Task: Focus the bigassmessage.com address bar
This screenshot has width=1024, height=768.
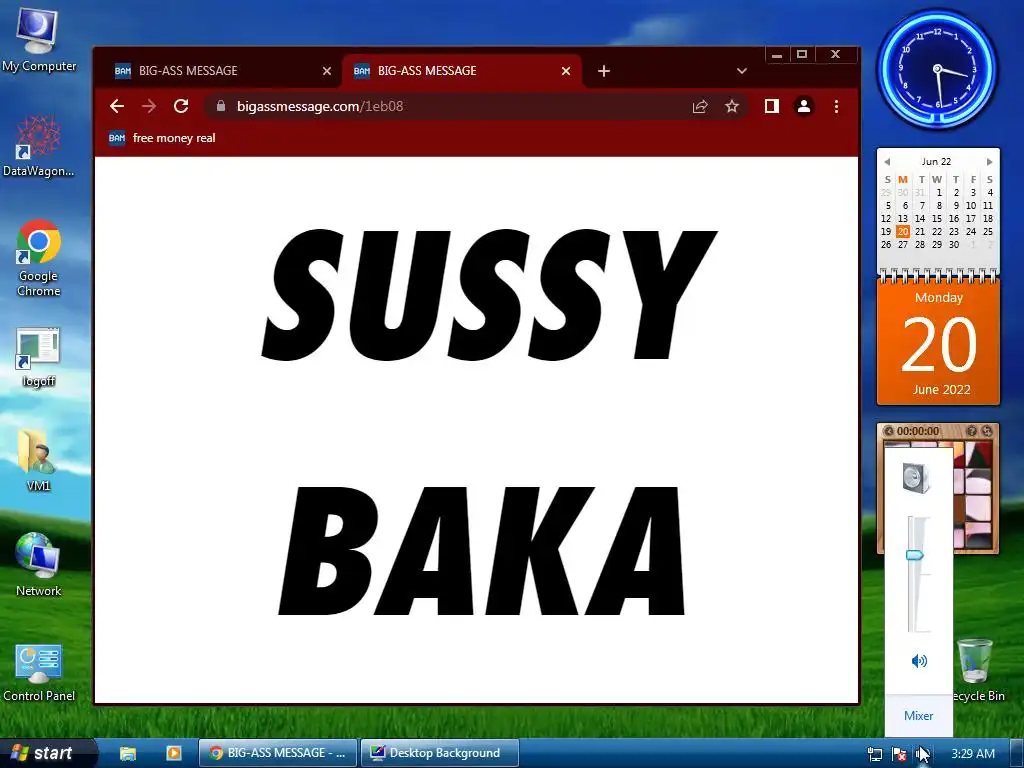Action: 457,106
